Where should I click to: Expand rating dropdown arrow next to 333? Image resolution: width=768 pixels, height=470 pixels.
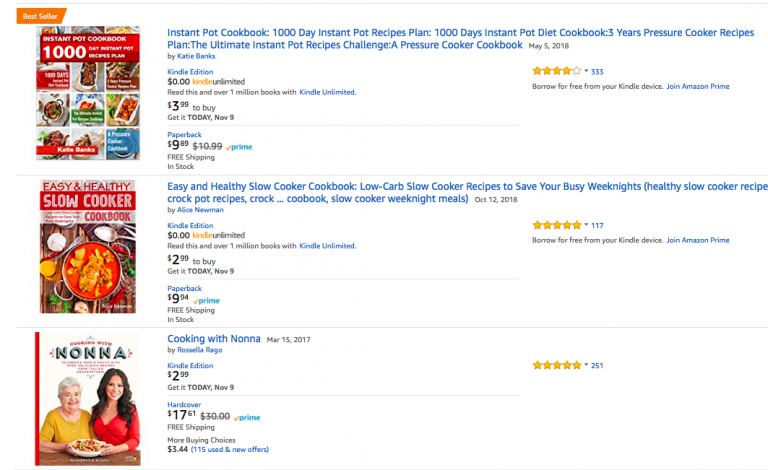point(586,71)
